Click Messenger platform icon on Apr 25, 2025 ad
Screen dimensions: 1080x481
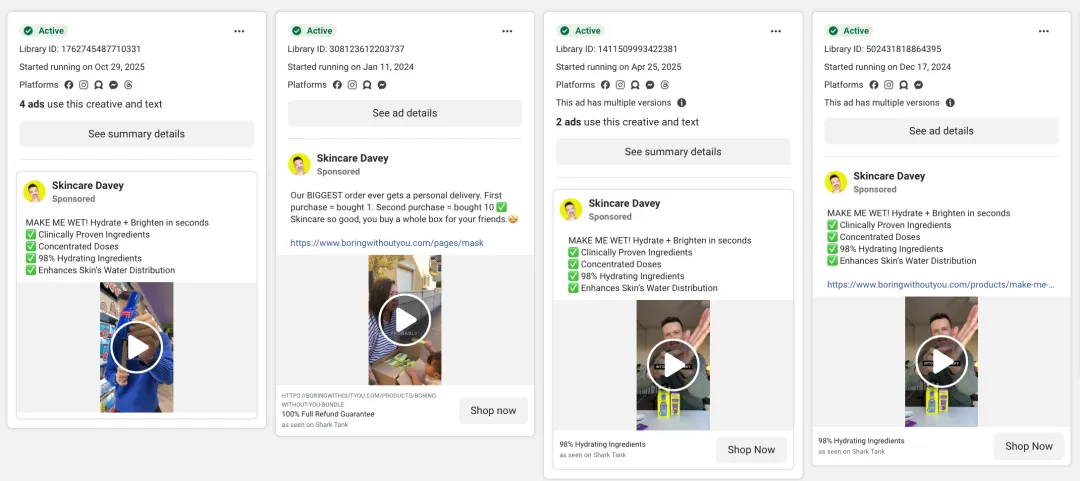point(650,85)
